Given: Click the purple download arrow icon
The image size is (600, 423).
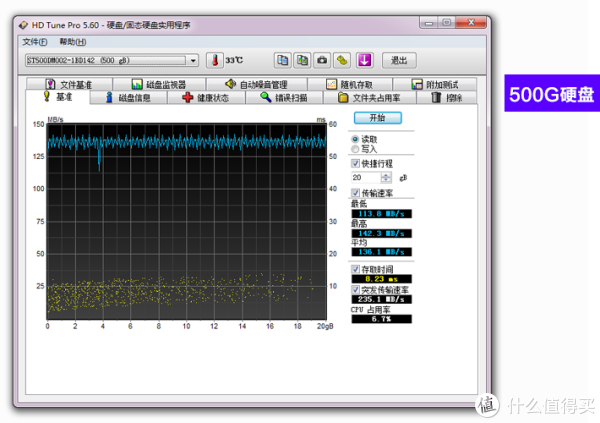Looking at the screenshot, I should coord(364,60).
